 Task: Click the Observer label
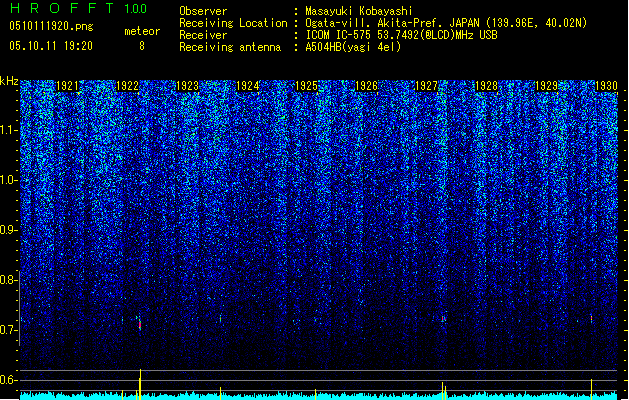(x=203, y=11)
